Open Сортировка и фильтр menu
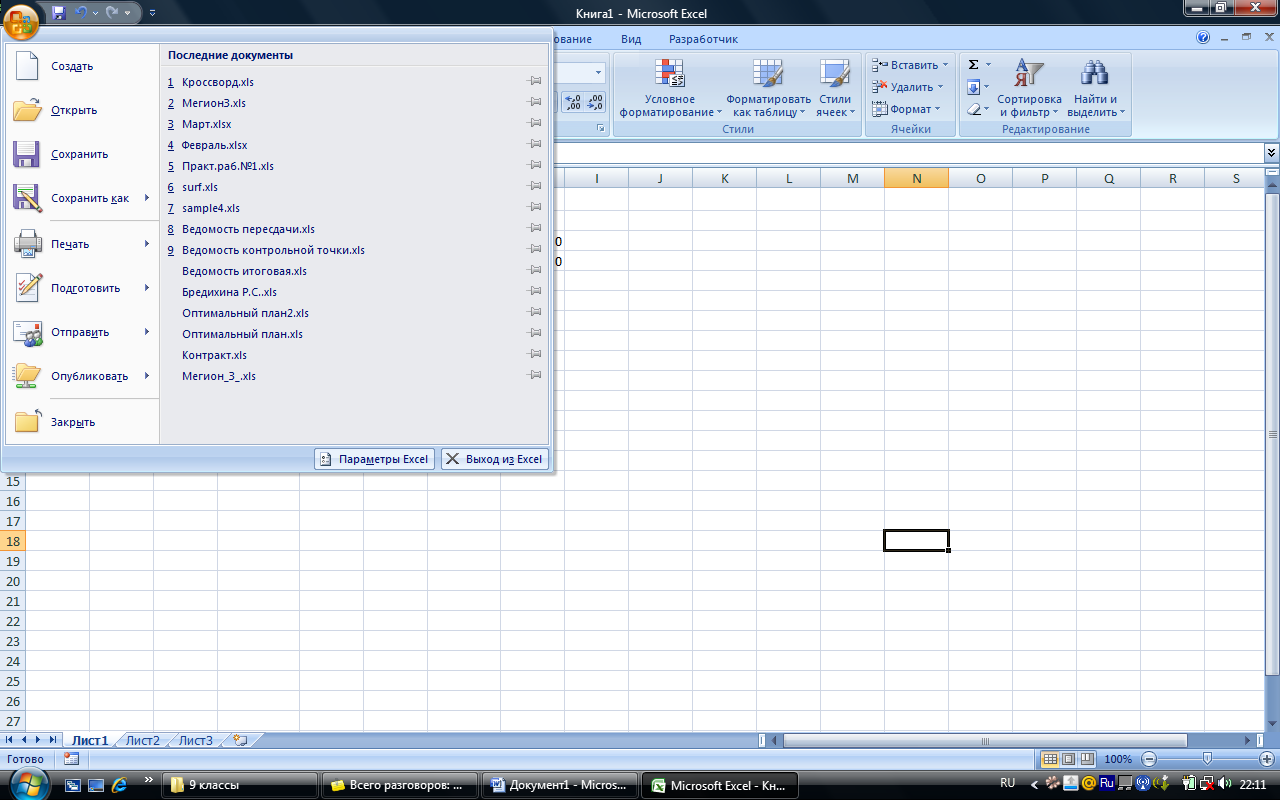Image resolution: width=1280 pixels, height=800 pixels. coord(1029,89)
